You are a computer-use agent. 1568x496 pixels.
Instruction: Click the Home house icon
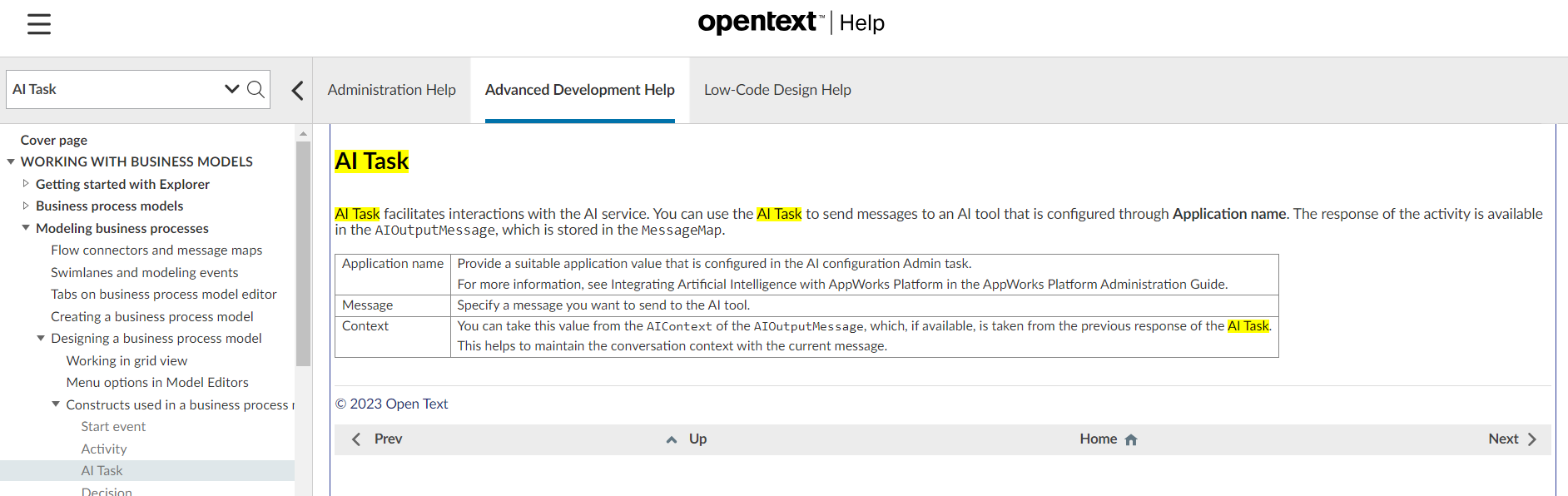coord(1130,439)
